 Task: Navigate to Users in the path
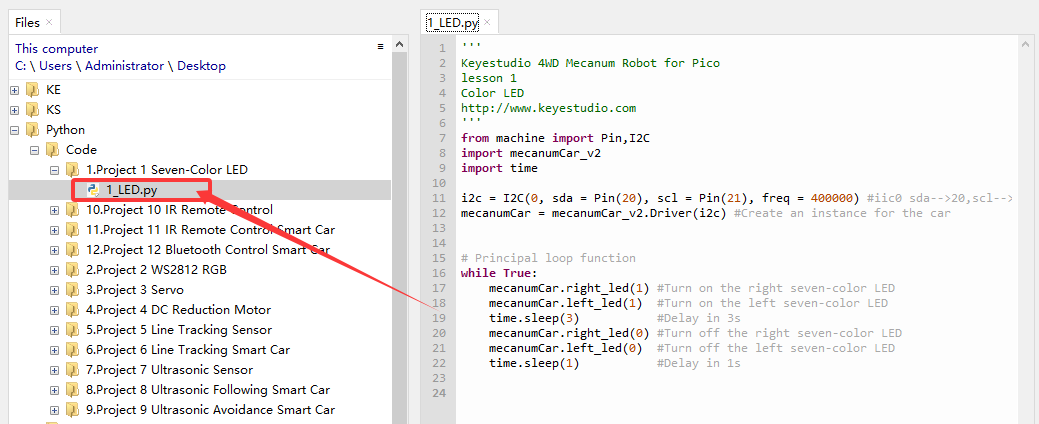coord(55,66)
